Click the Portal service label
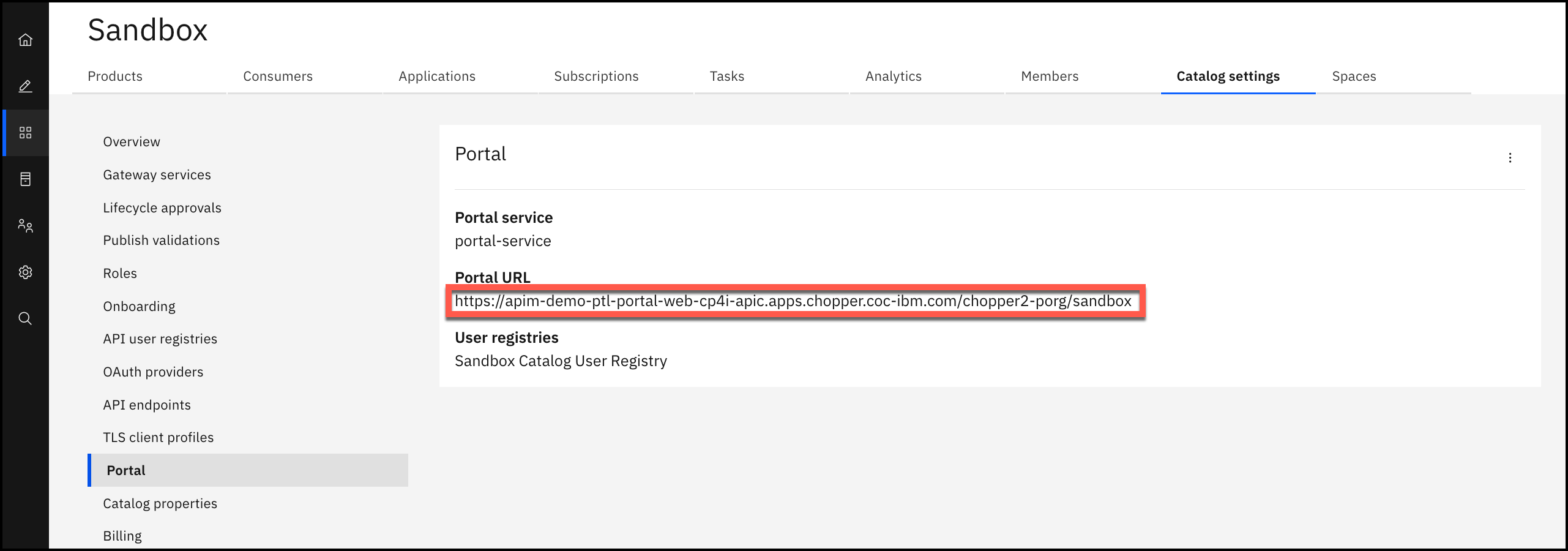This screenshot has height=551, width=1568. pyautogui.click(x=504, y=218)
